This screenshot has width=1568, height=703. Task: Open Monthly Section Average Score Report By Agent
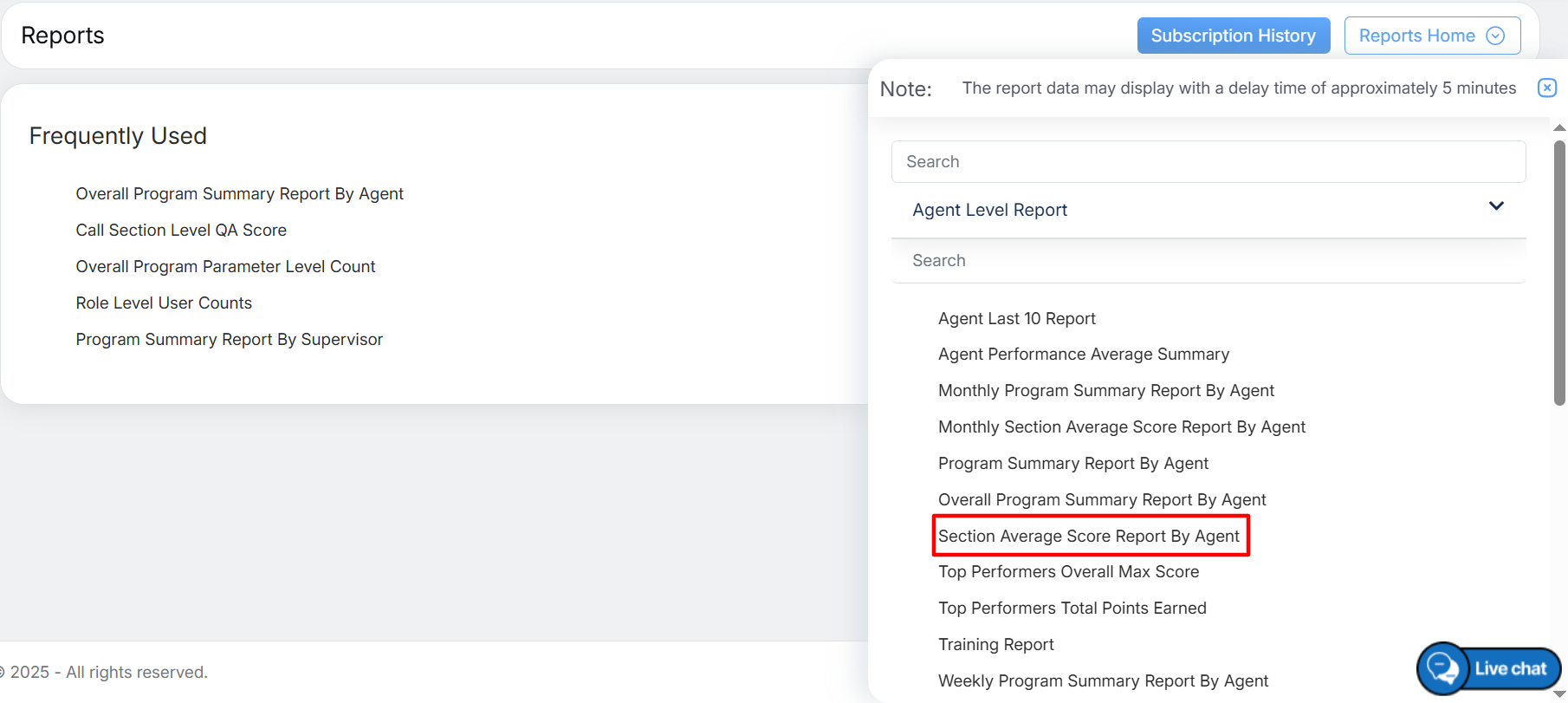[1121, 427]
